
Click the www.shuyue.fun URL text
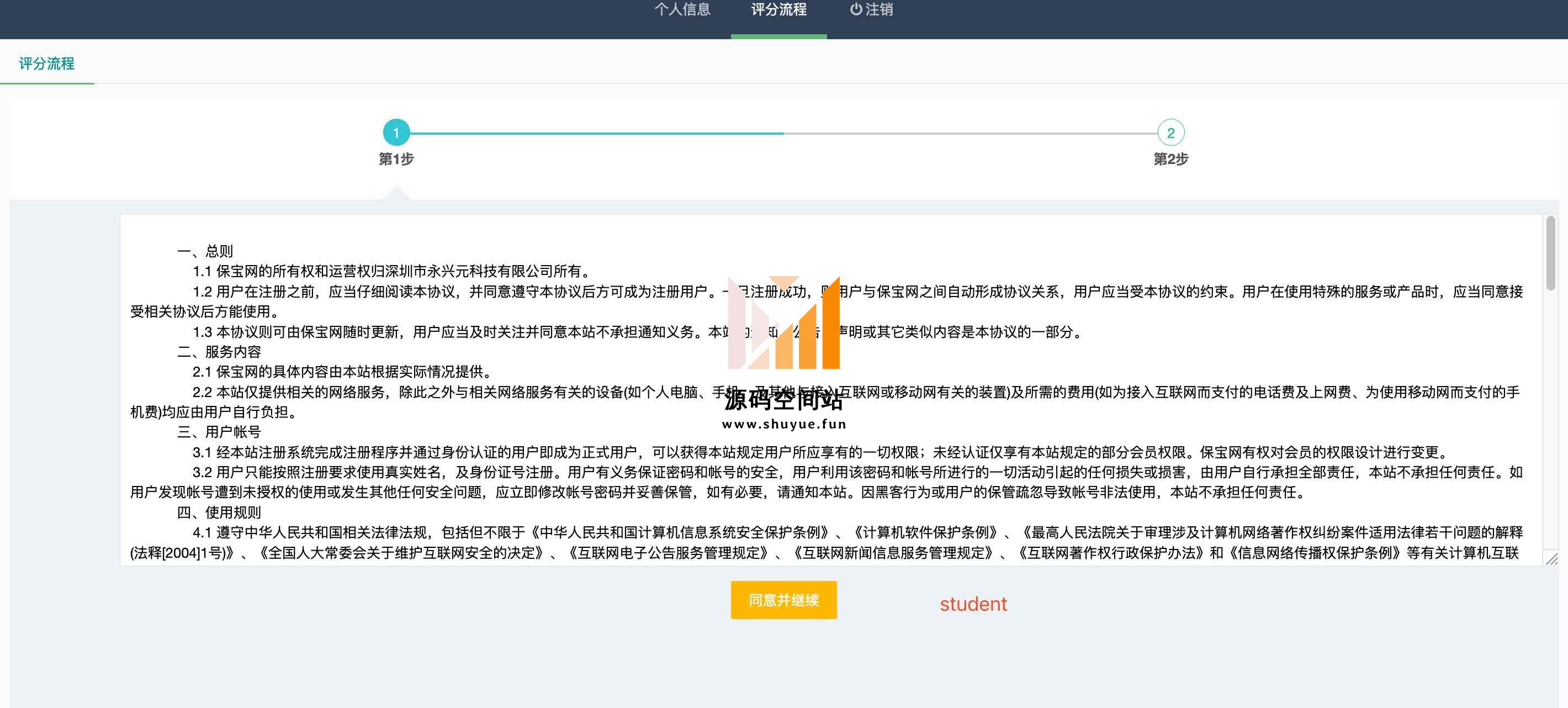[x=784, y=424]
